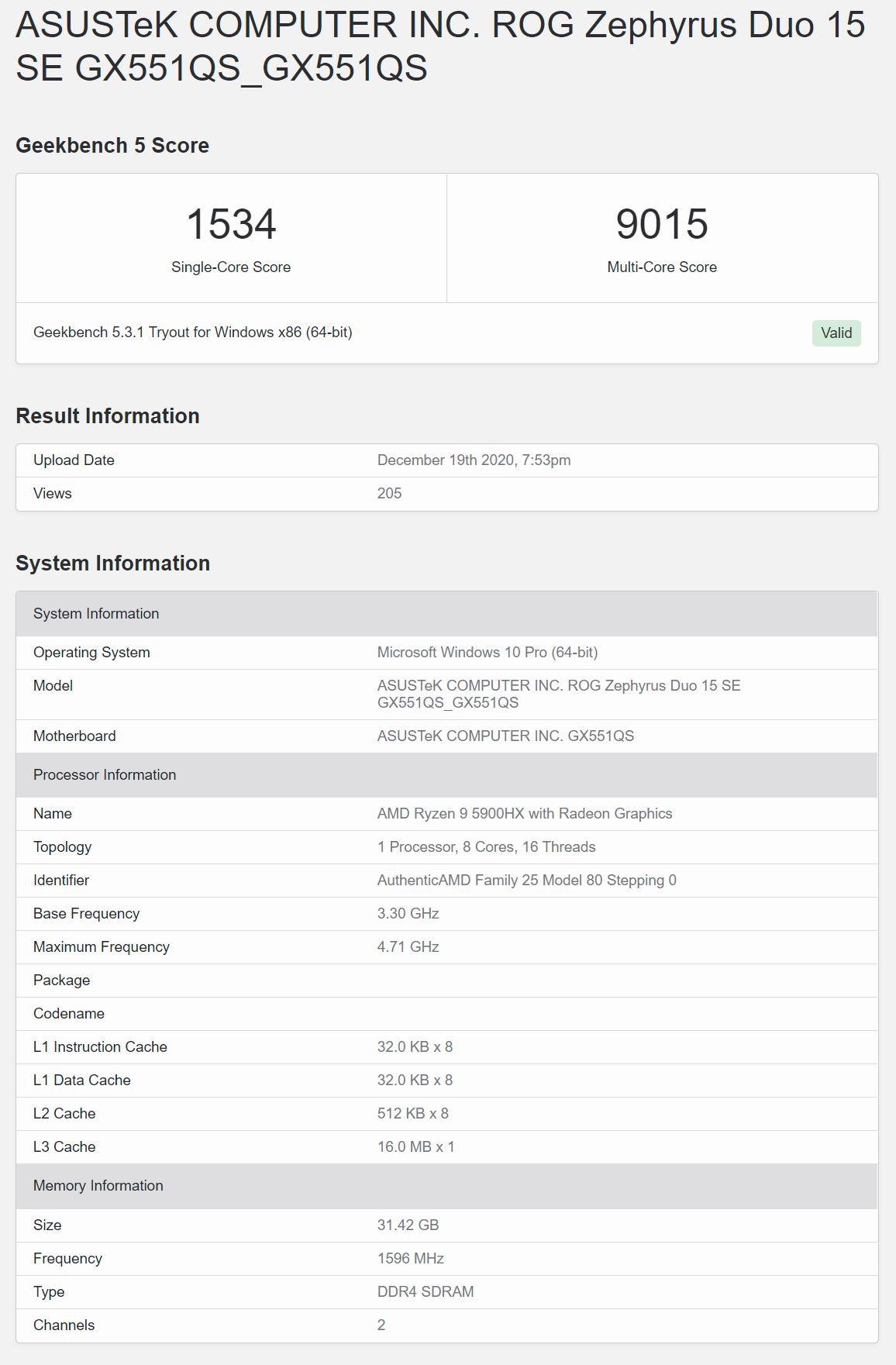Click the Model row label
The width and height of the screenshot is (896, 1365).
coord(53,686)
